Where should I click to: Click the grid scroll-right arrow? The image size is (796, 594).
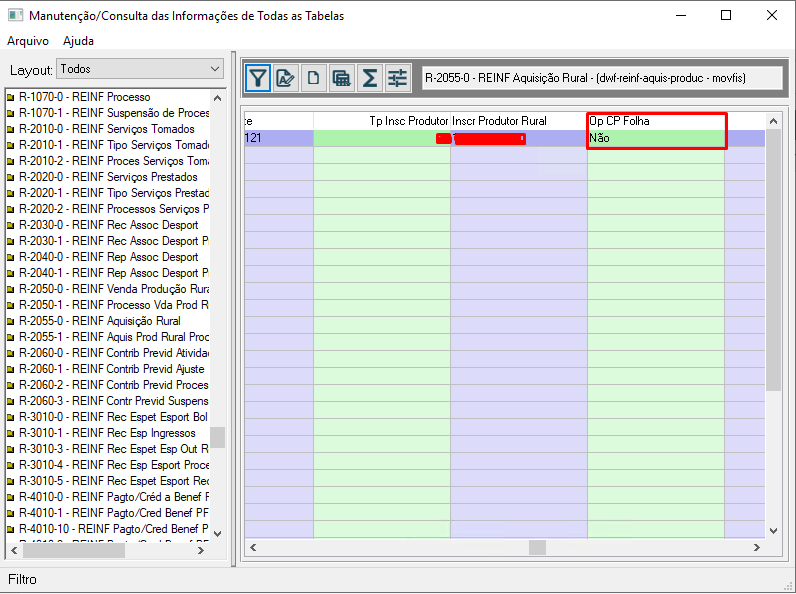coord(756,547)
